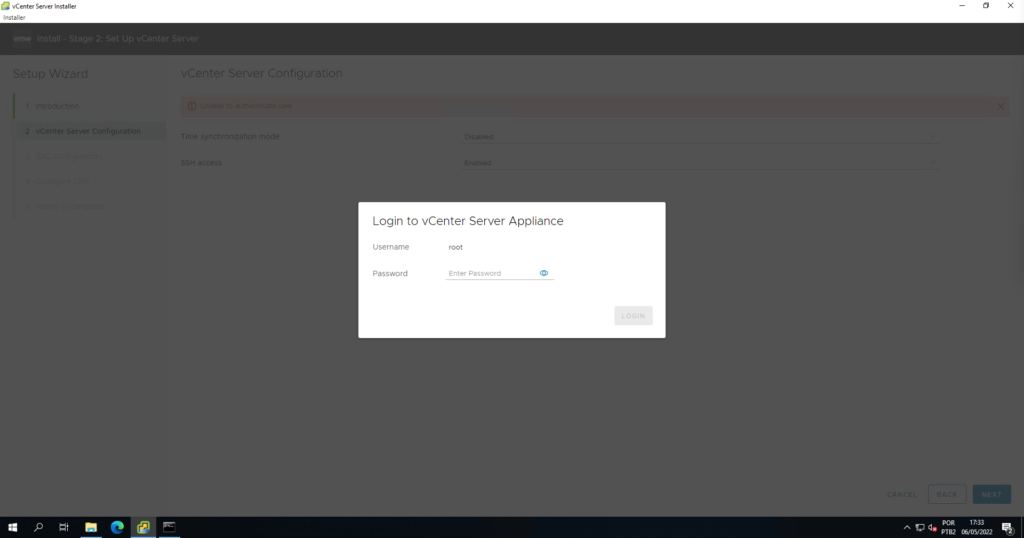This screenshot has height=538, width=1024.
Task: Click the error alert info icon
Action: (x=192, y=106)
